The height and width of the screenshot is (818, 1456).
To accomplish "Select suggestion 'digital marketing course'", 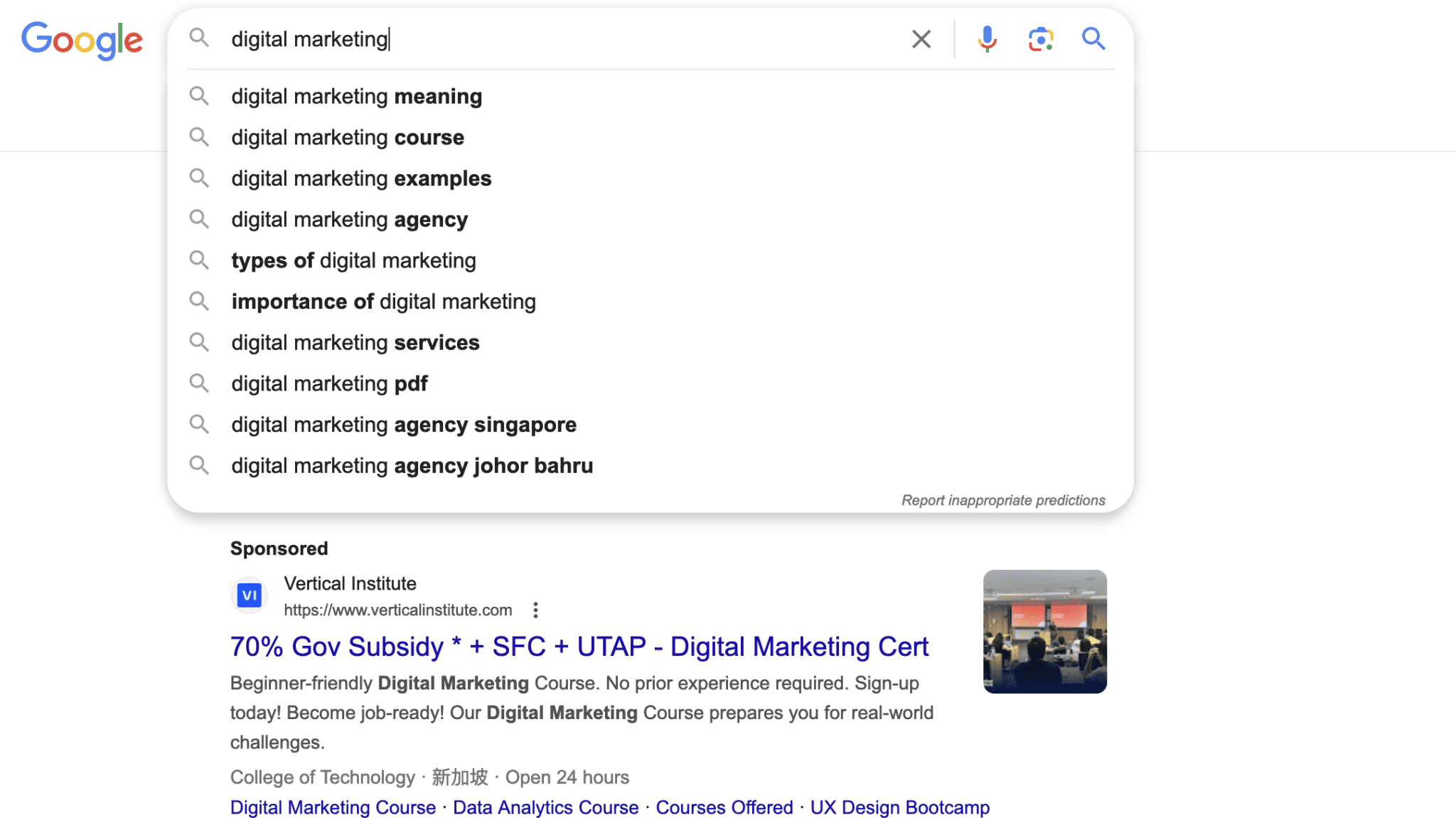I will pyautogui.click(x=347, y=137).
